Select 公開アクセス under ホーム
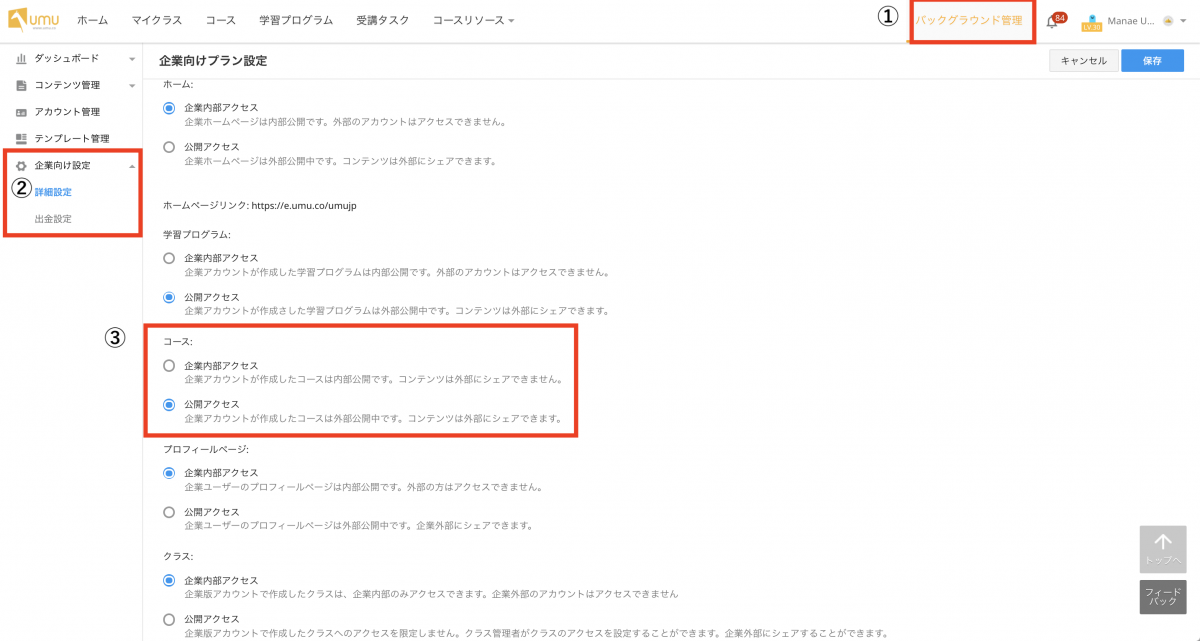Image resolution: width=1200 pixels, height=641 pixels. pyautogui.click(x=169, y=147)
